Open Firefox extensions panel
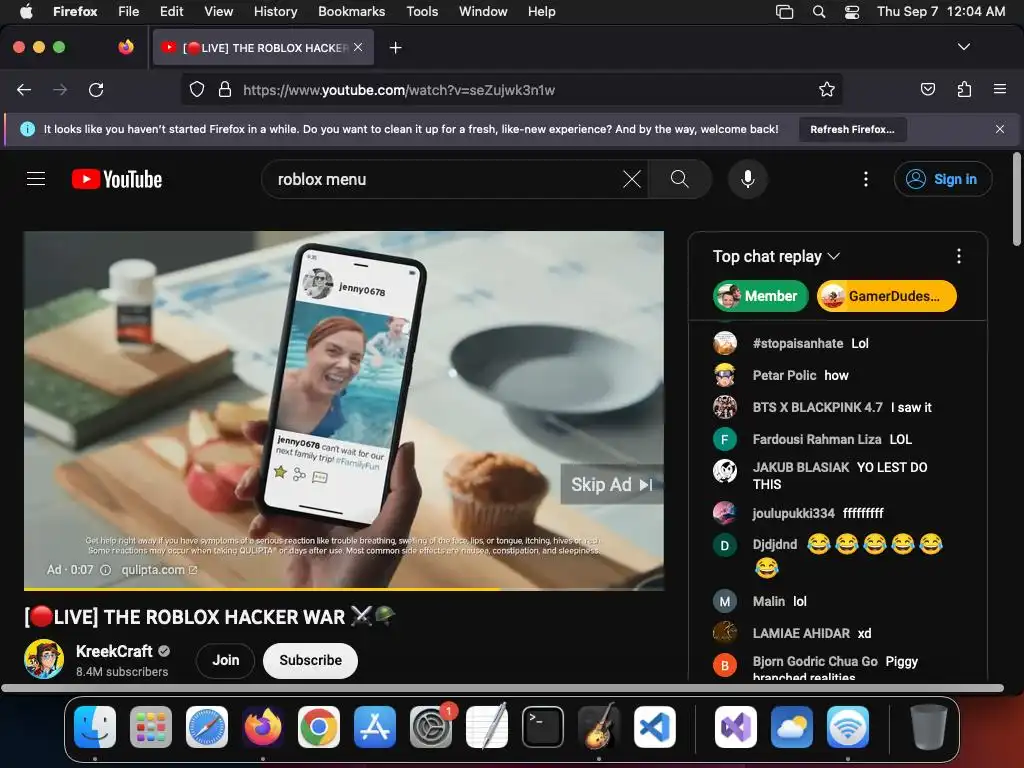This screenshot has height=768, width=1024. tap(964, 89)
